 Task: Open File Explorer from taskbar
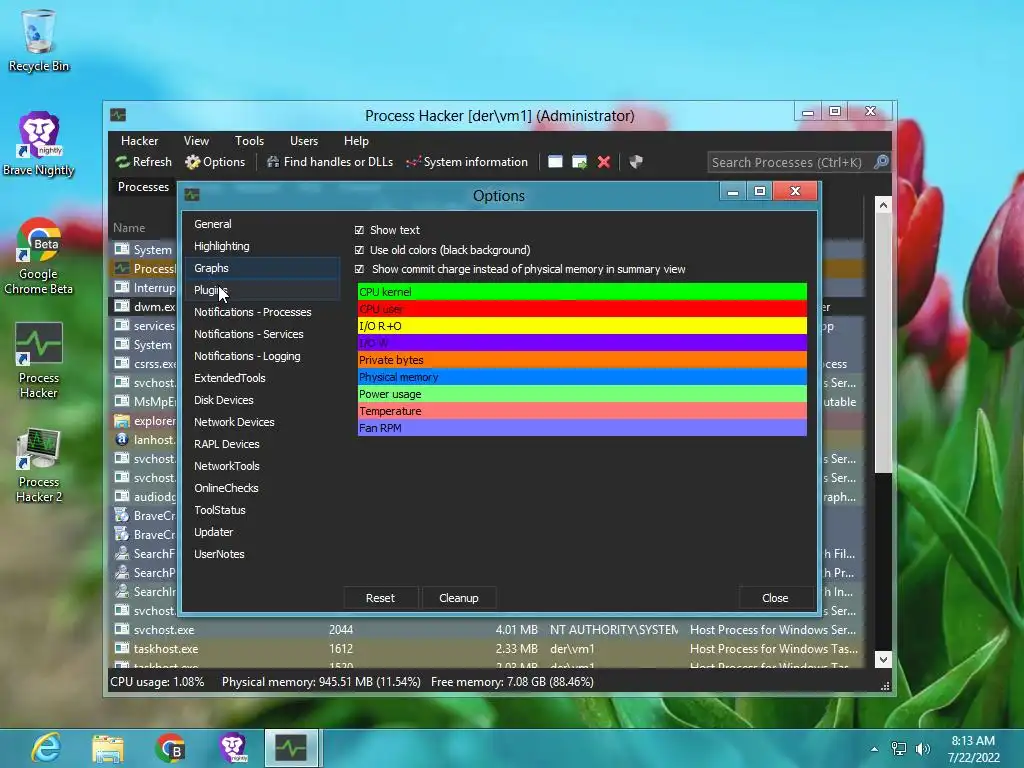pos(108,748)
